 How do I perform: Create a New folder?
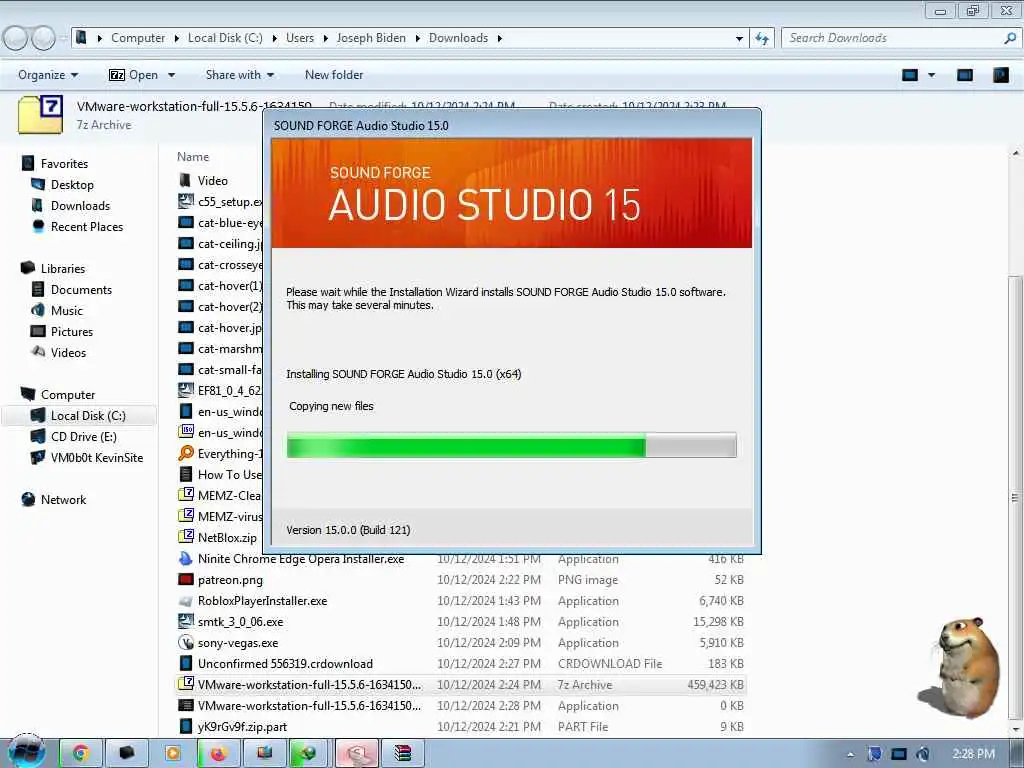tap(334, 75)
